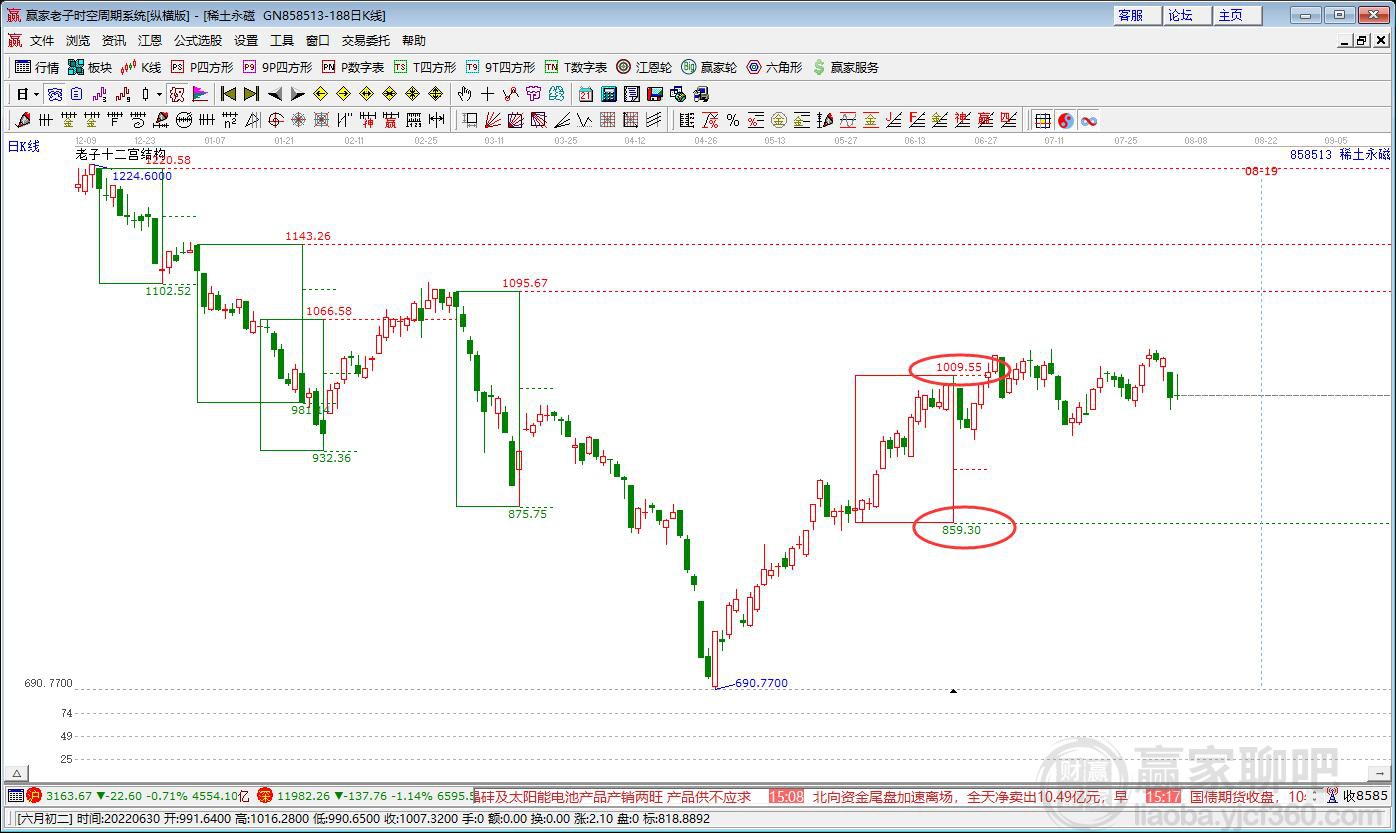Jump to last bar with skip-forward icon
The image size is (1396, 833).
(251, 94)
